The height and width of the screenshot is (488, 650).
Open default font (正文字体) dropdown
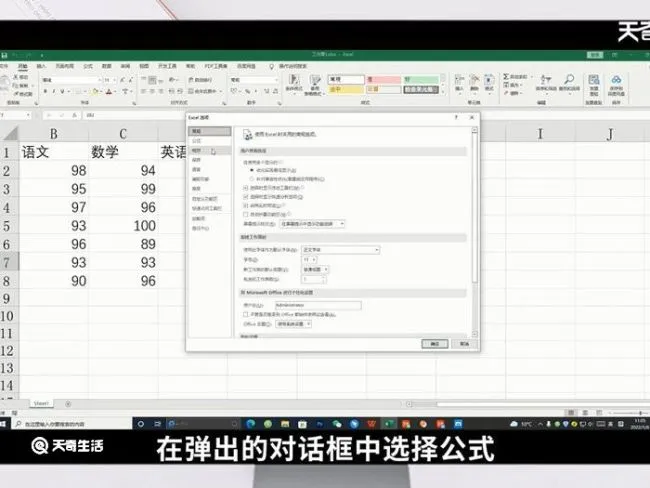click(340, 250)
